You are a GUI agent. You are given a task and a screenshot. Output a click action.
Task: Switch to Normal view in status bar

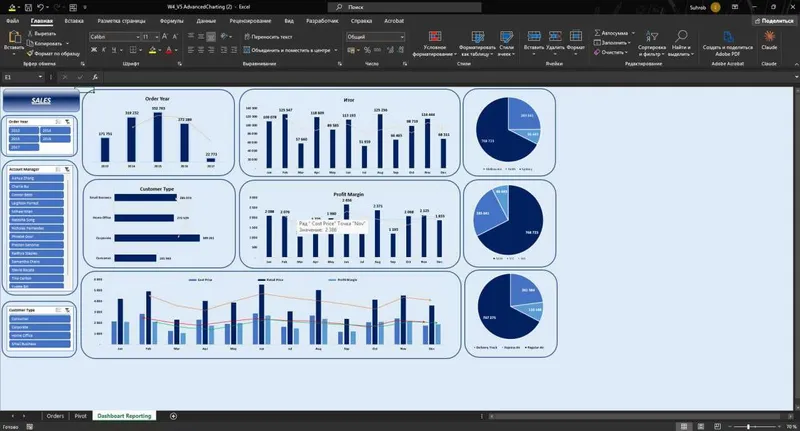click(x=684, y=426)
